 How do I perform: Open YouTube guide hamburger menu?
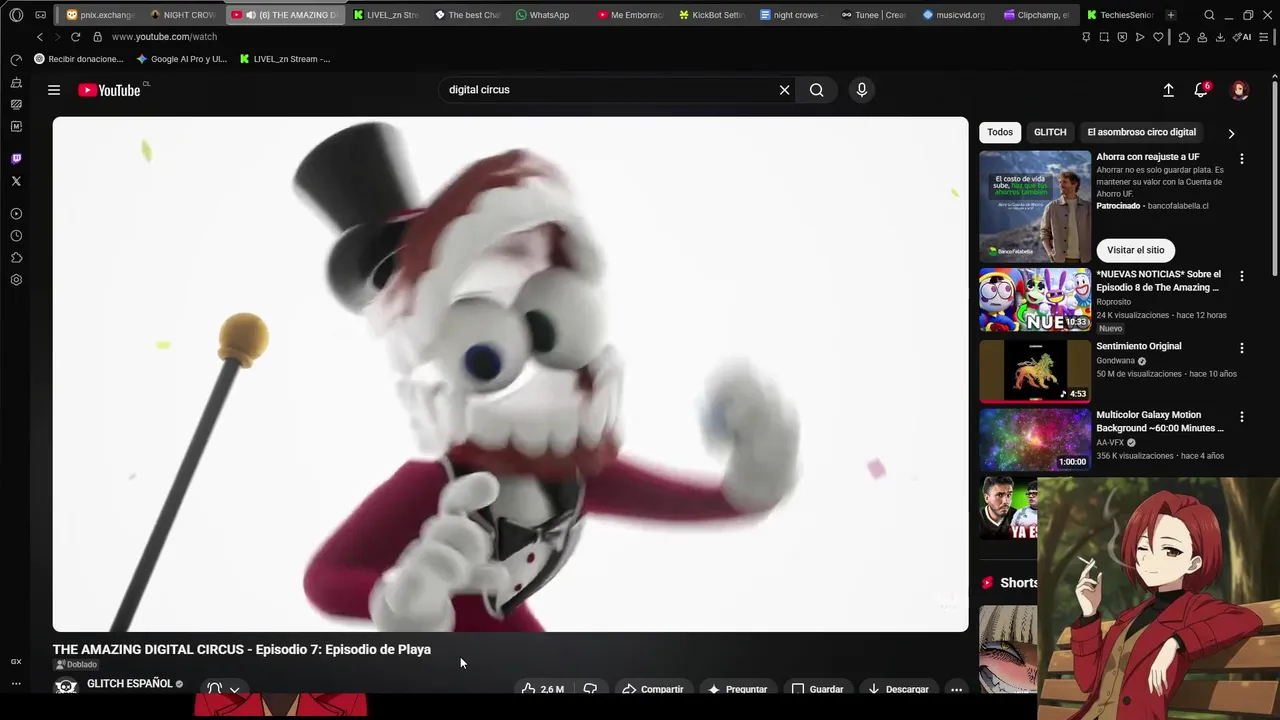point(54,90)
